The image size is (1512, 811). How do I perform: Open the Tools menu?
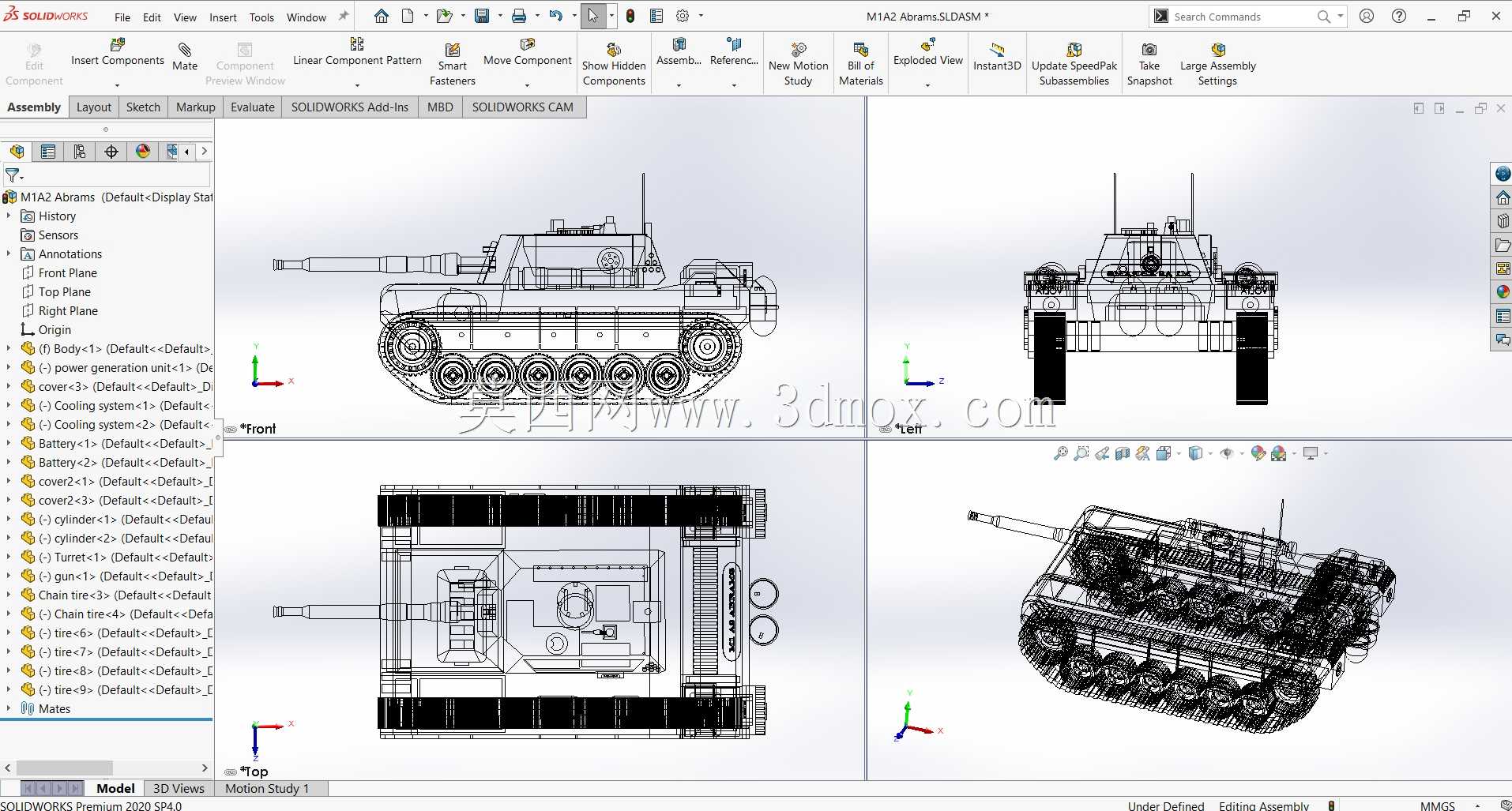pyautogui.click(x=261, y=17)
